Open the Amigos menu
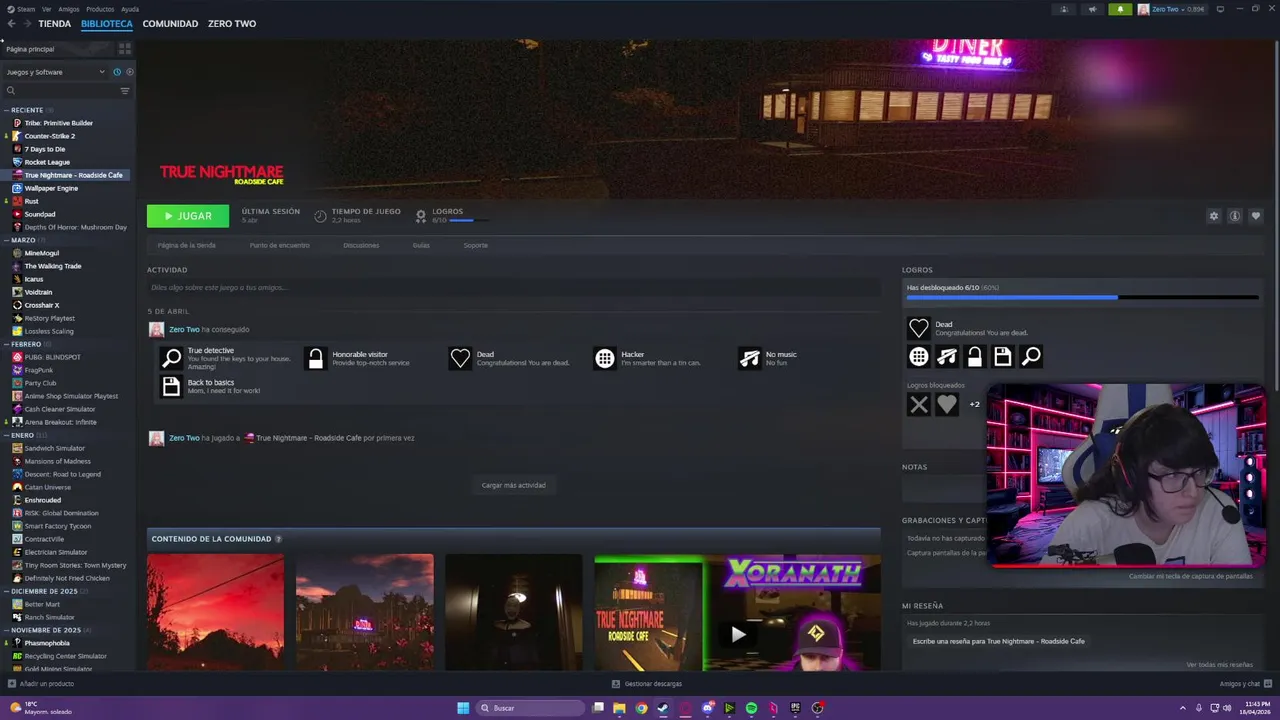This screenshot has height=720, width=1280. [x=69, y=9]
